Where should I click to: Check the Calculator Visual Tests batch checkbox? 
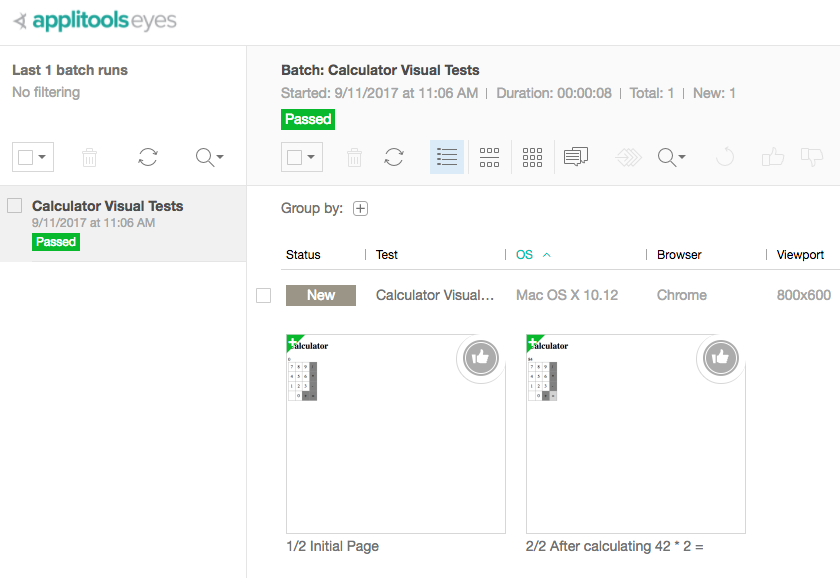pyautogui.click(x=15, y=206)
